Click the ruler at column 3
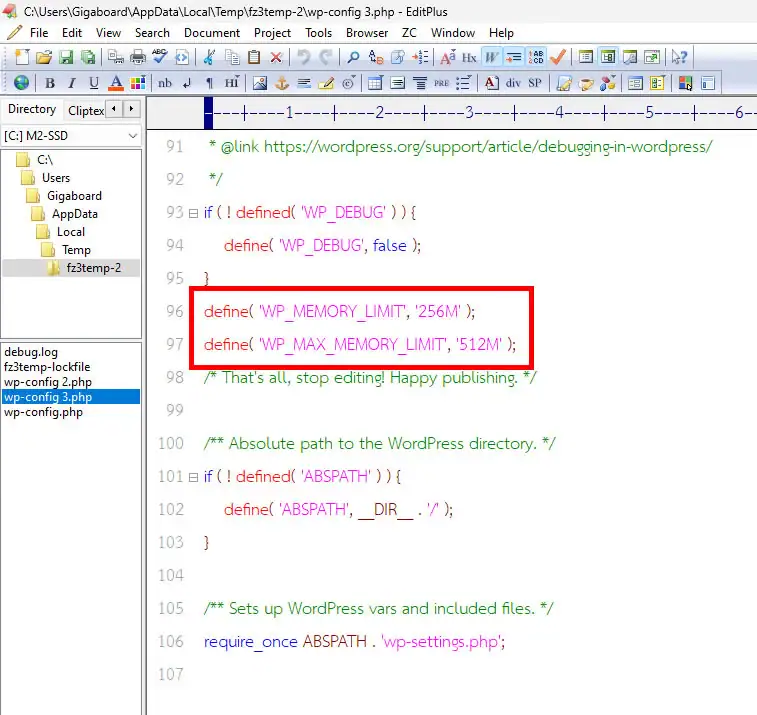Image resolution: width=757 pixels, height=715 pixels. [x=469, y=113]
